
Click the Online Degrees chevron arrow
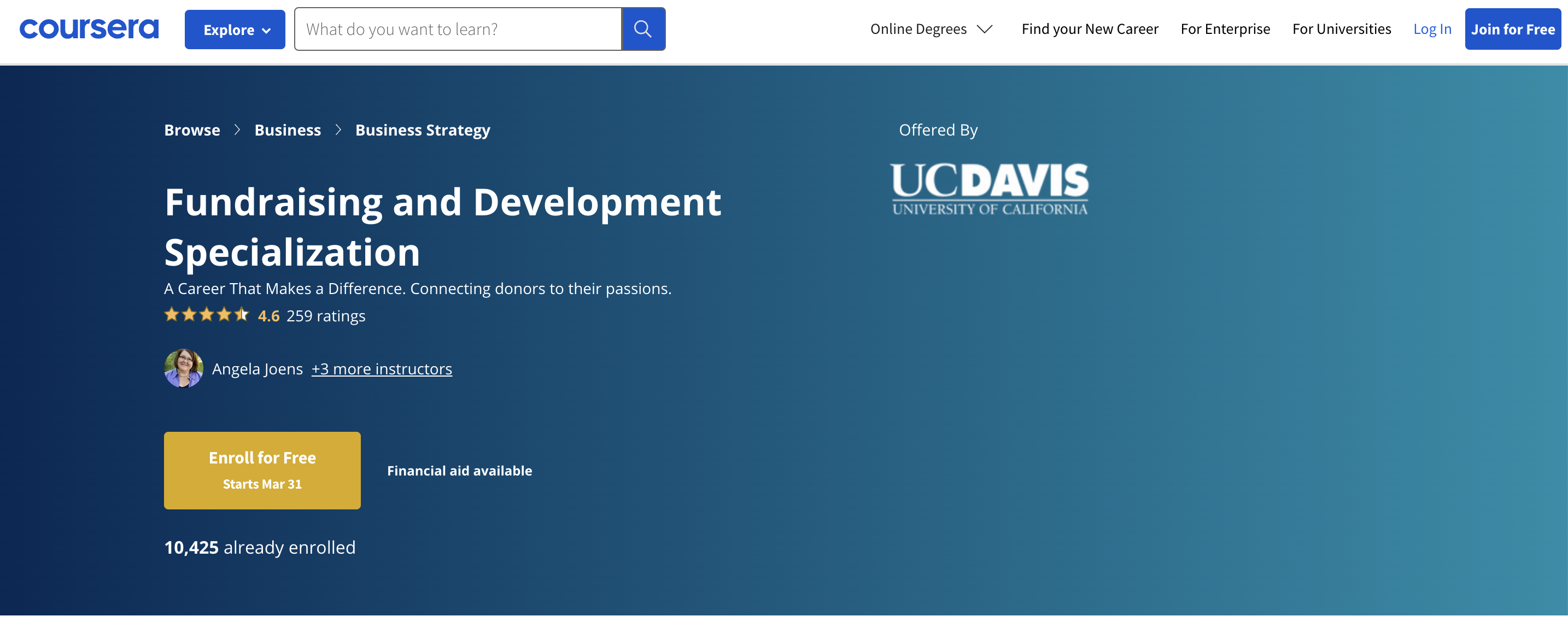pos(985,28)
